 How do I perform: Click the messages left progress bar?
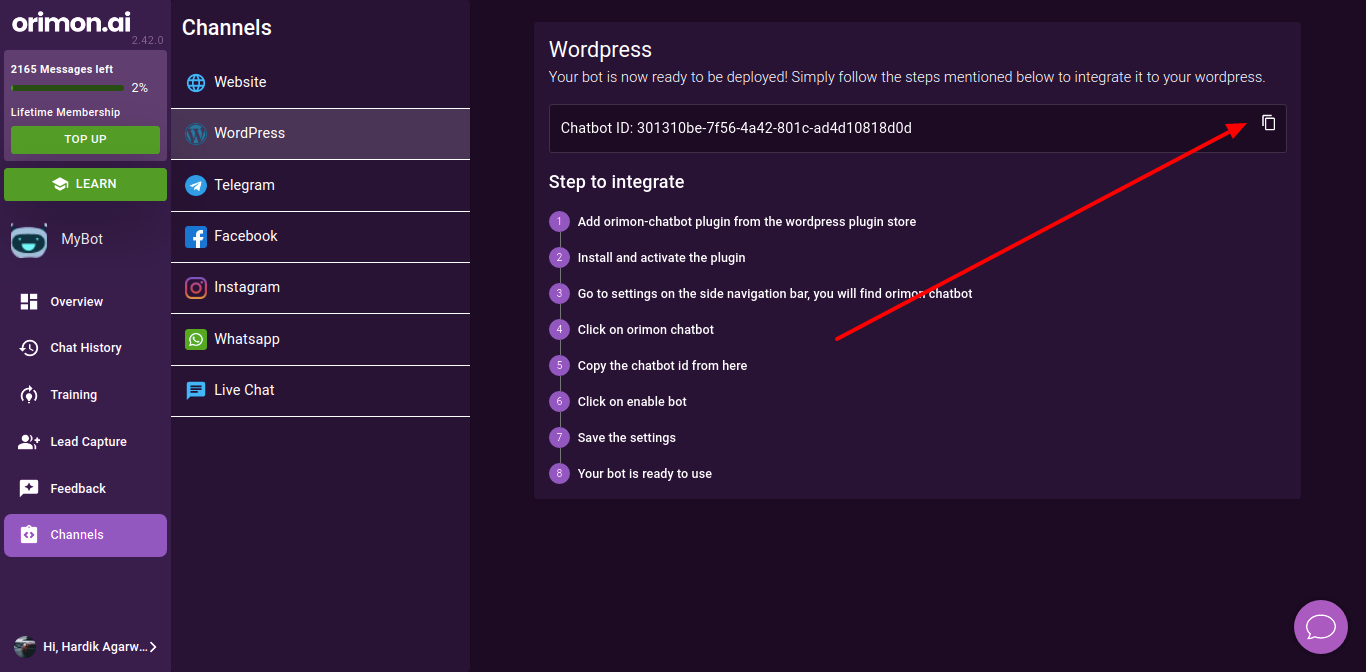pyautogui.click(x=67, y=88)
